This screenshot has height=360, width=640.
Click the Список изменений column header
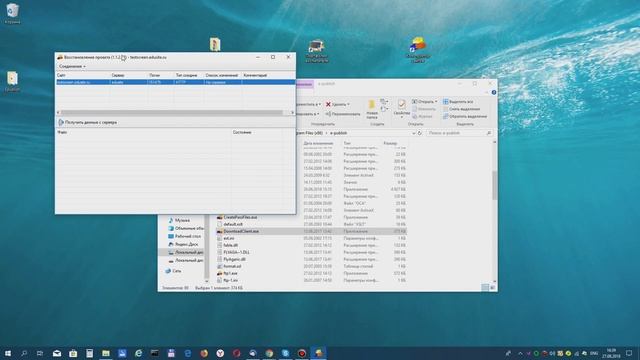coord(223,75)
